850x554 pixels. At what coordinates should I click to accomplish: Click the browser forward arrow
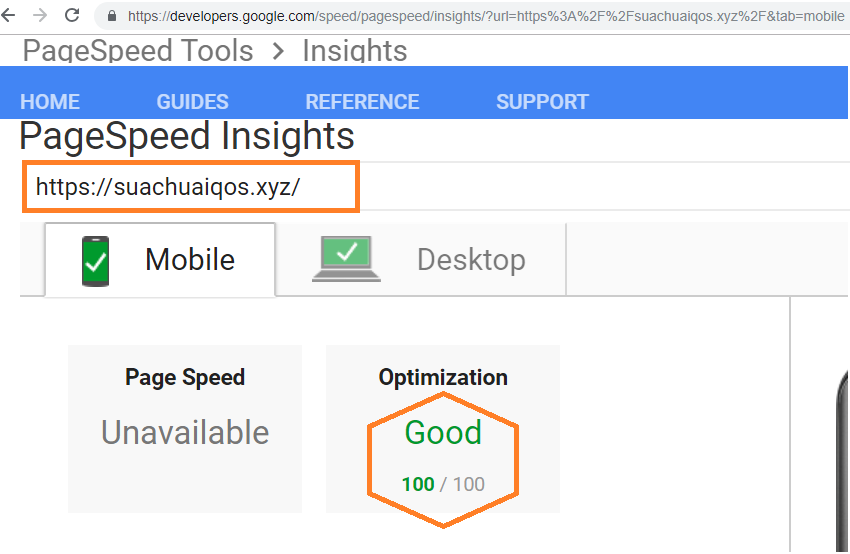39,15
